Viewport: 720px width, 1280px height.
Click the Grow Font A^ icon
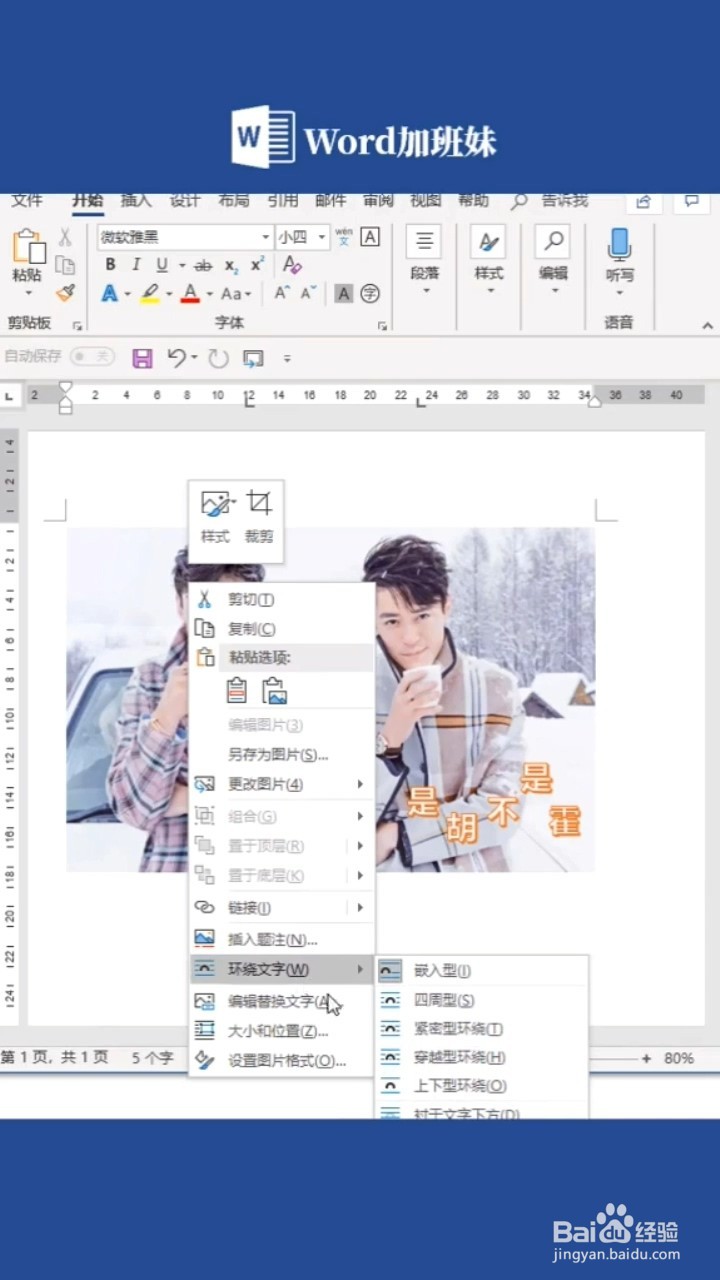click(x=282, y=293)
